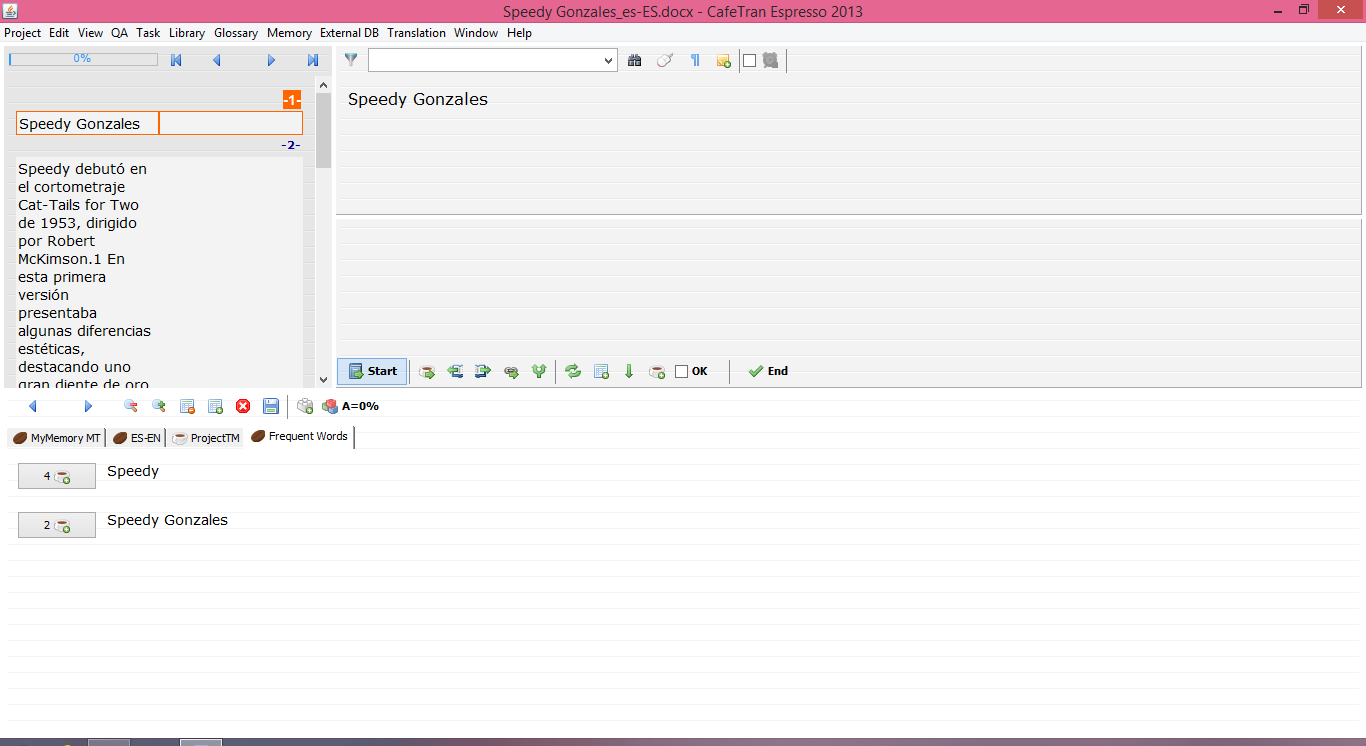Tick the OK checkbox
This screenshot has height=746, width=1366.
tap(682, 371)
